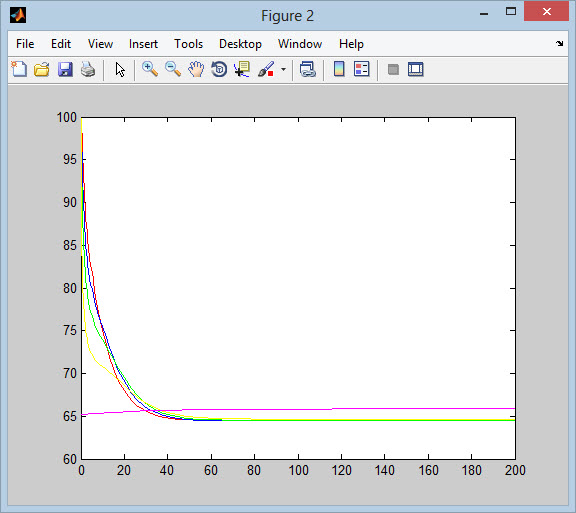Viewport: 576px width, 513px height.
Task: Click the Link Plot icon
Action: tap(307, 69)
